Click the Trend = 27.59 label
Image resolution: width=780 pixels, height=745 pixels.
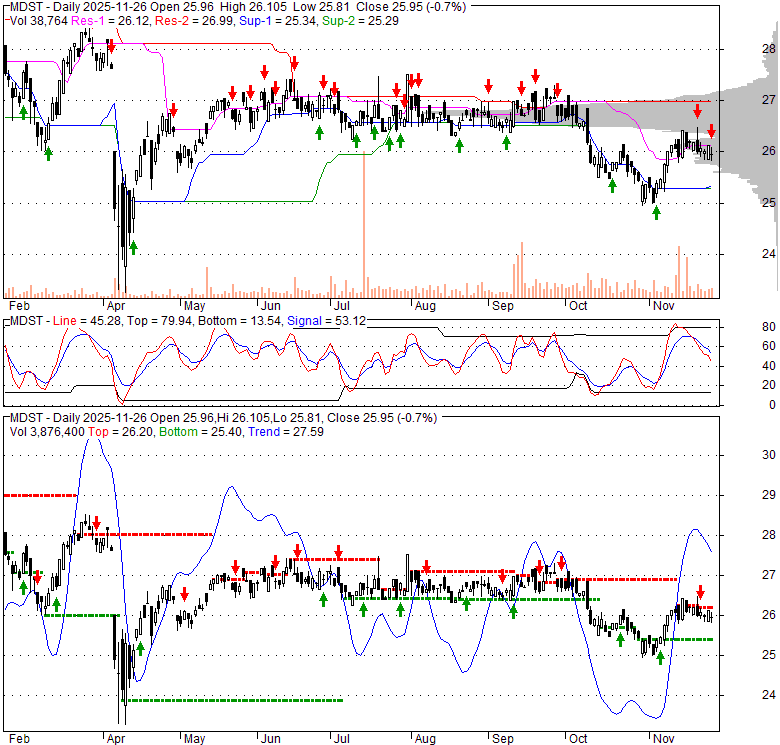(x=286, y=432)
